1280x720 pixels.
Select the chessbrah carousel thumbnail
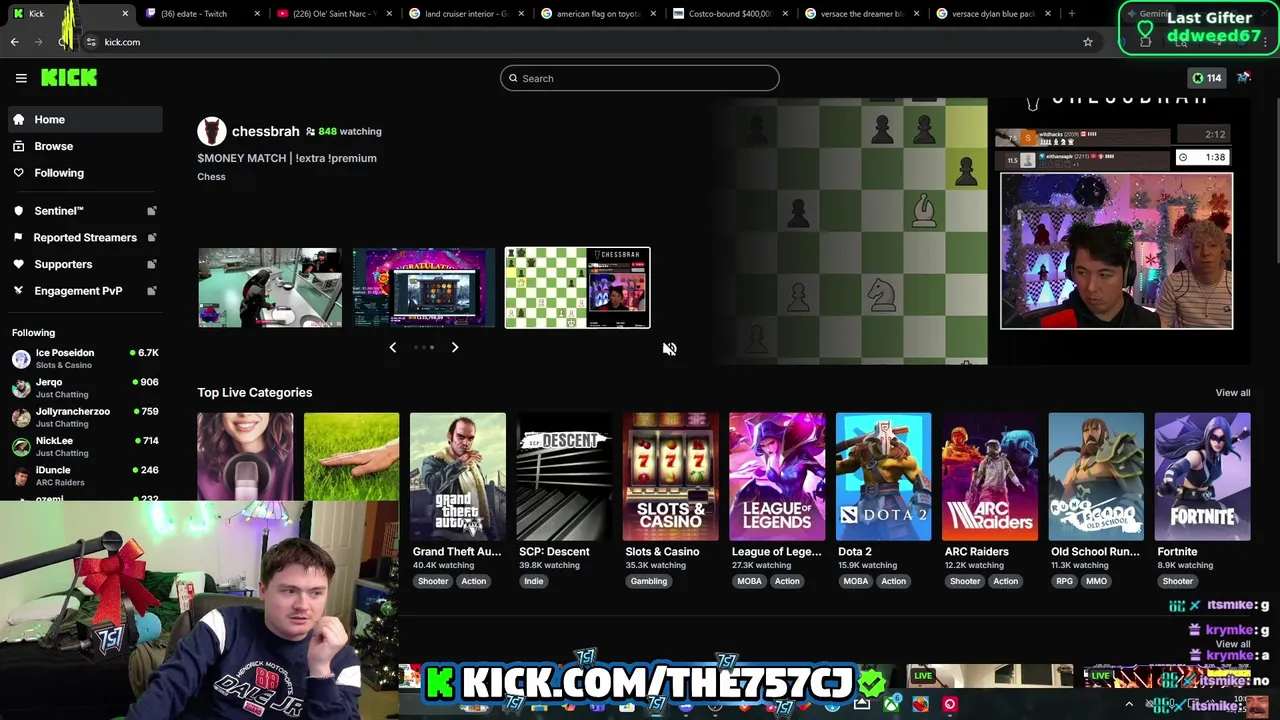point(577,288)
